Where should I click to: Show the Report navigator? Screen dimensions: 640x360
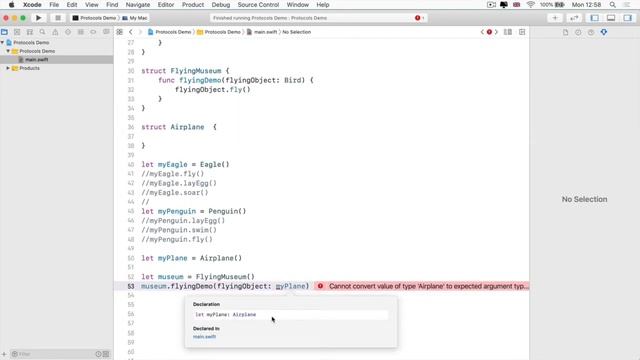(x=106, y=32)
